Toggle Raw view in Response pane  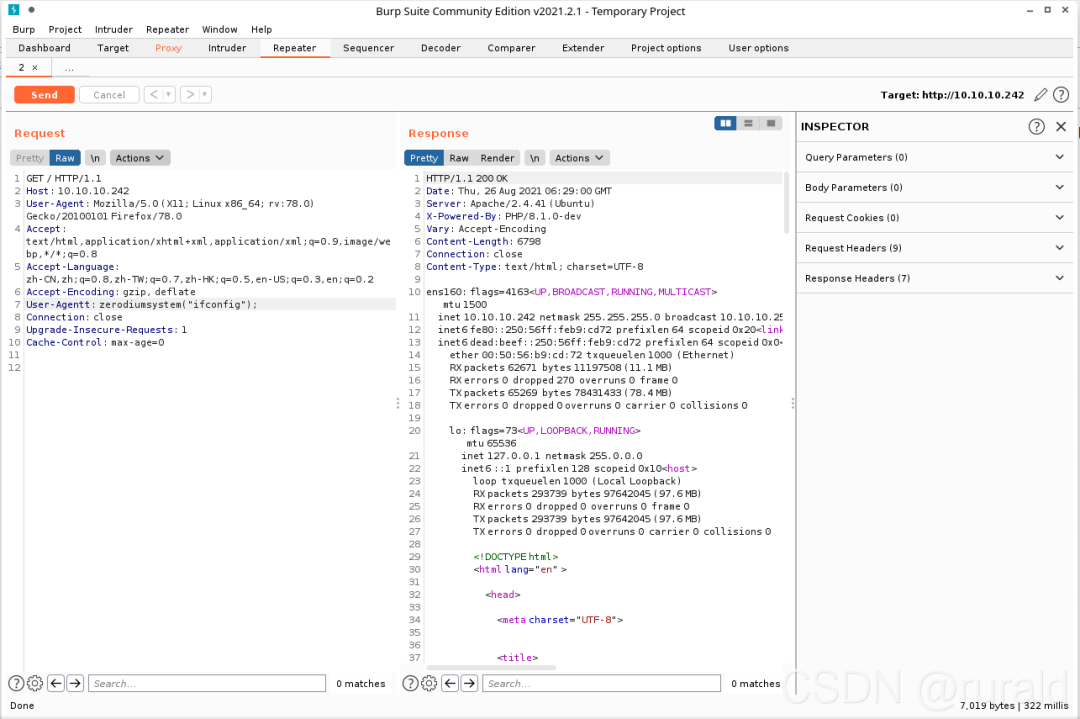pyautogui.click(x=459, y=158)
